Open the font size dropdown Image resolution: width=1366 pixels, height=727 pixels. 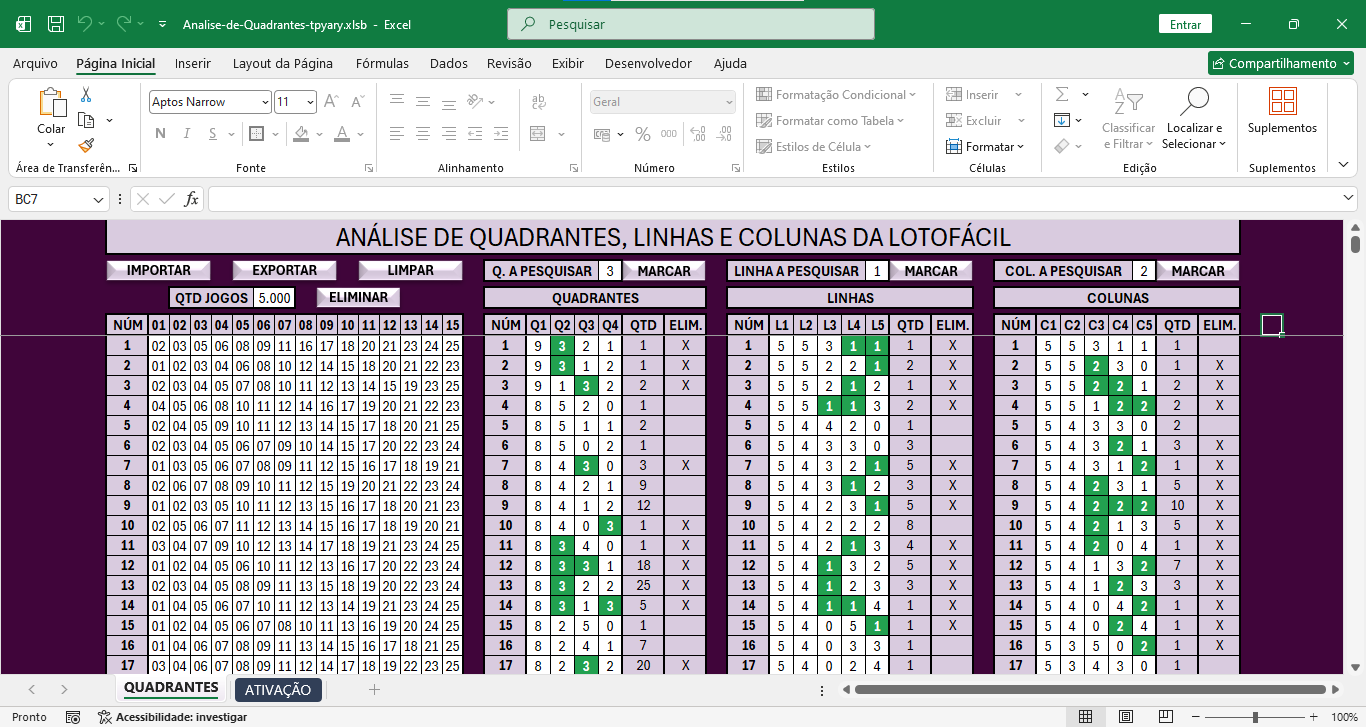(311, 102)
